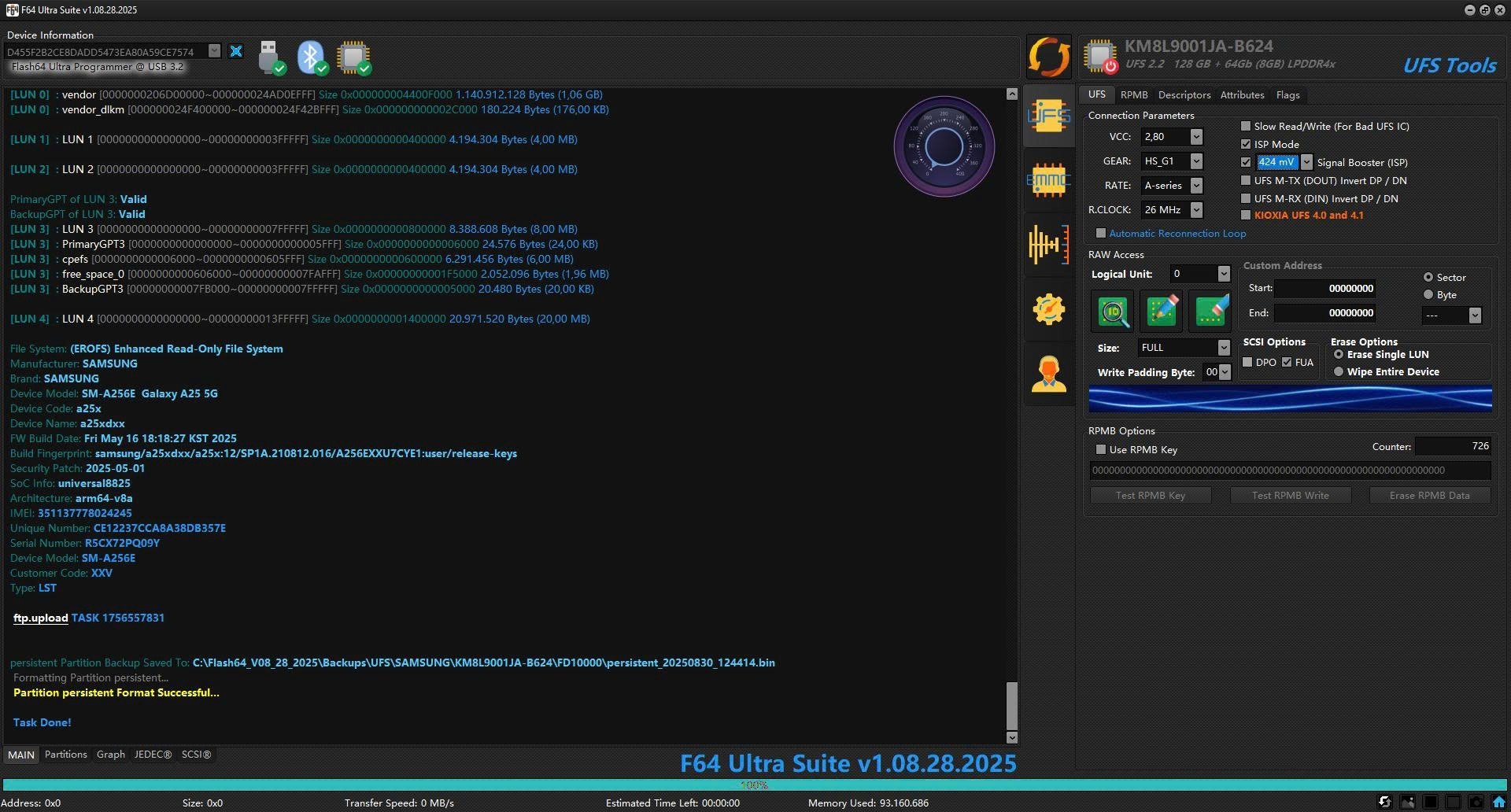Enable UFS M-RX (DIN) Invert DP / DN
Screen dimensions: 1511x812
[x=1246, y=198]
